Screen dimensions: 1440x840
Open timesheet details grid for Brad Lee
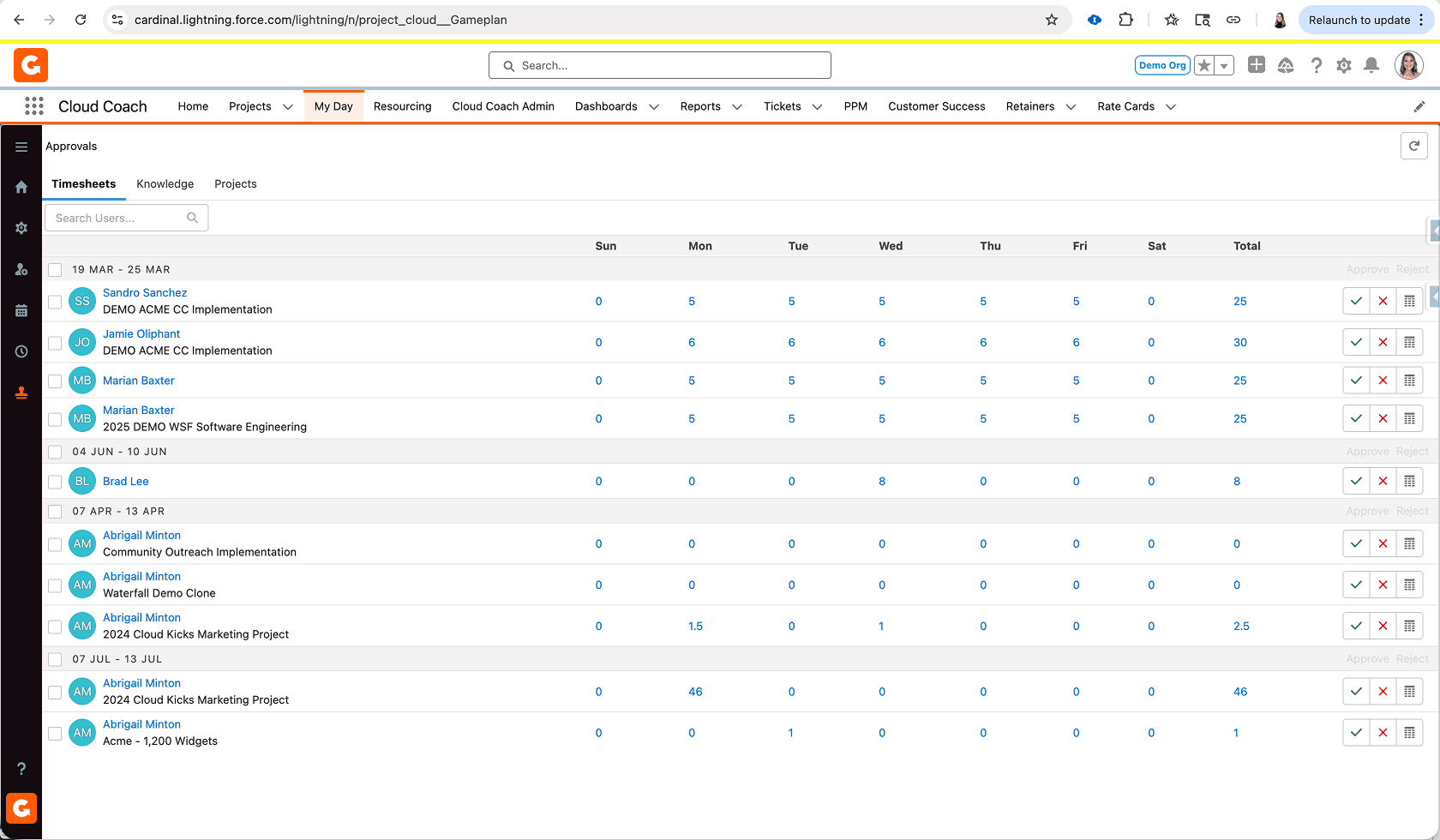tap(1409, 481)
